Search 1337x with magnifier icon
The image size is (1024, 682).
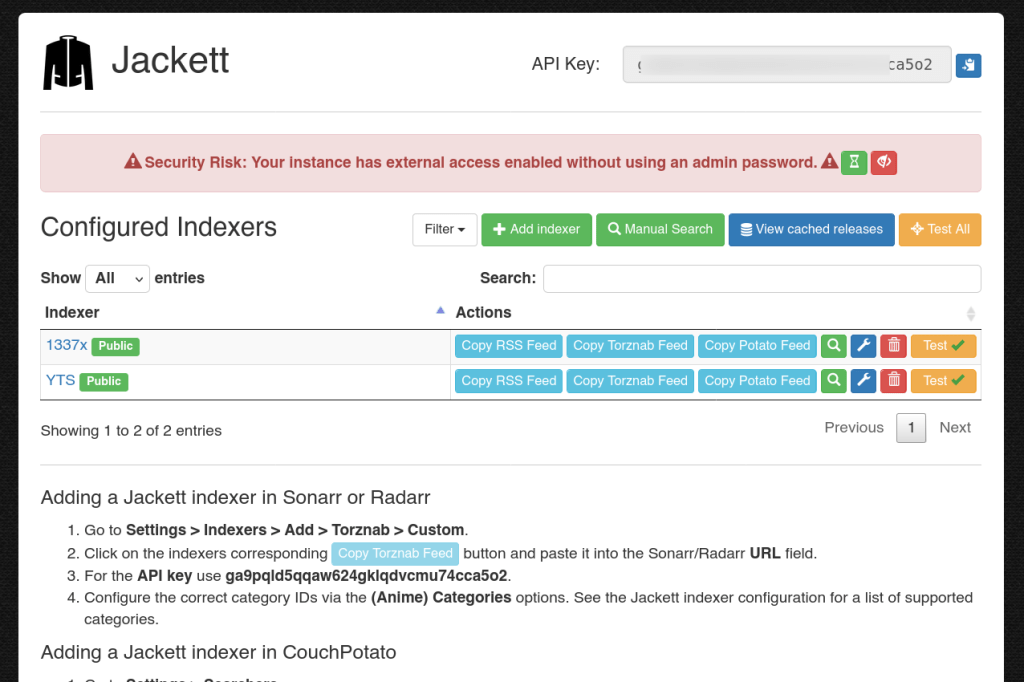833,346
